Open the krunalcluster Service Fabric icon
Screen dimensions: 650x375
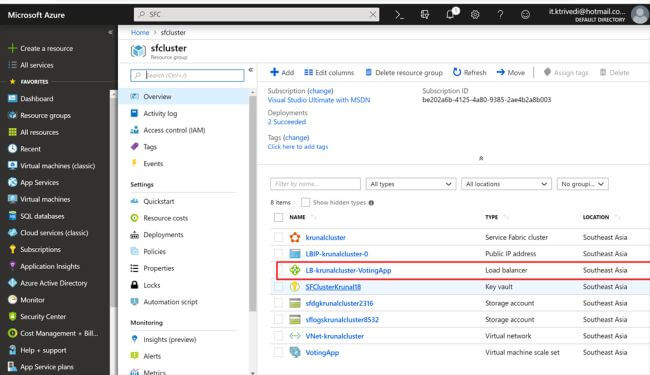click(x=295, y=237)
